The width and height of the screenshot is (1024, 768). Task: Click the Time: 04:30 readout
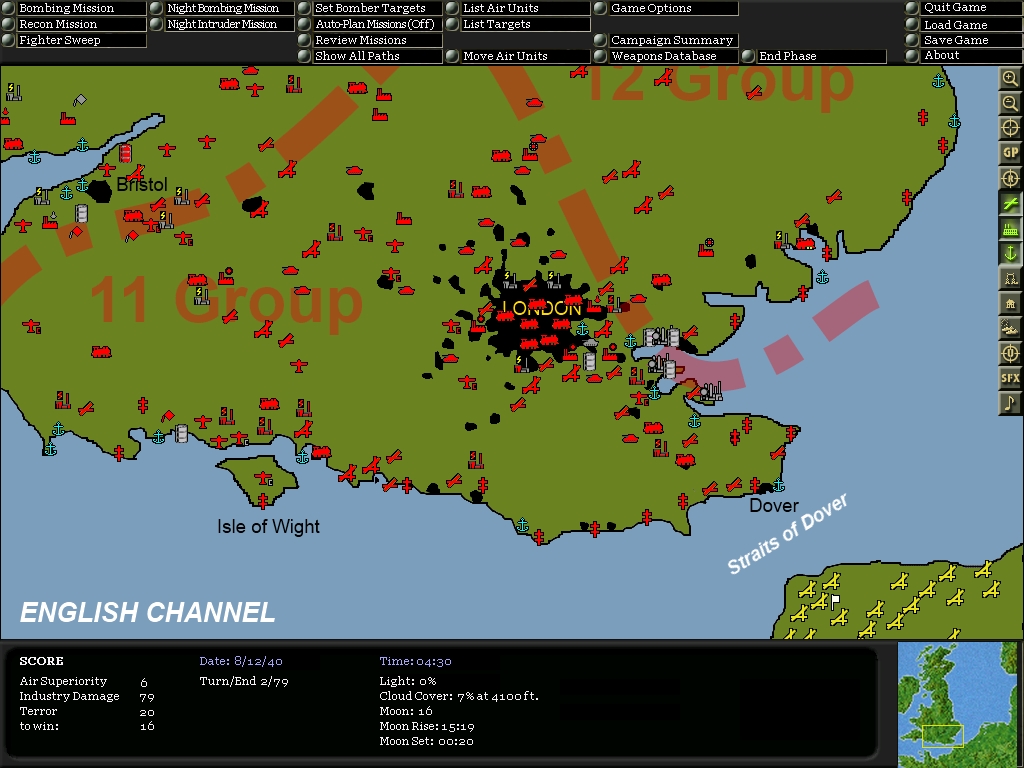415,661
